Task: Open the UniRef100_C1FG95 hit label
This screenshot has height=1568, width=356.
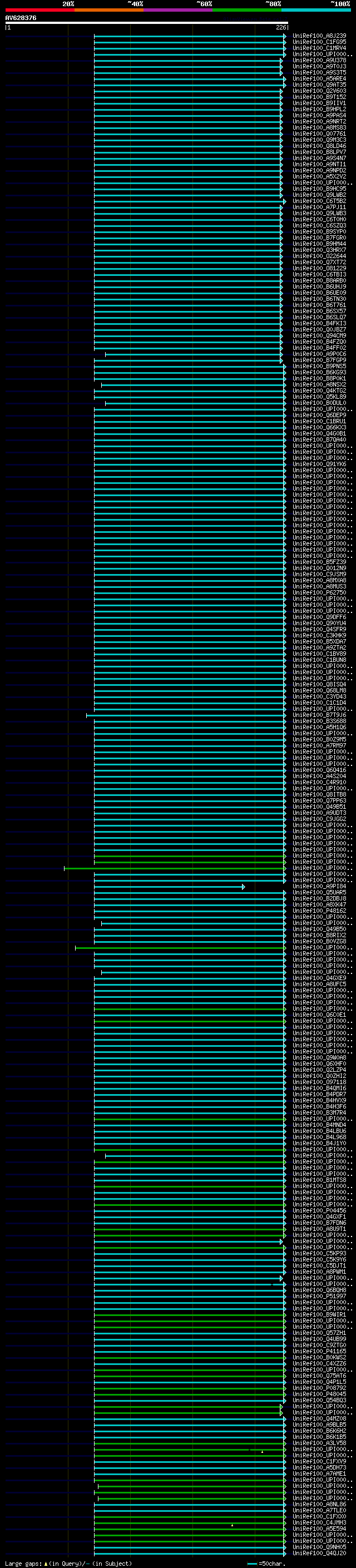Action: (319, 42)
